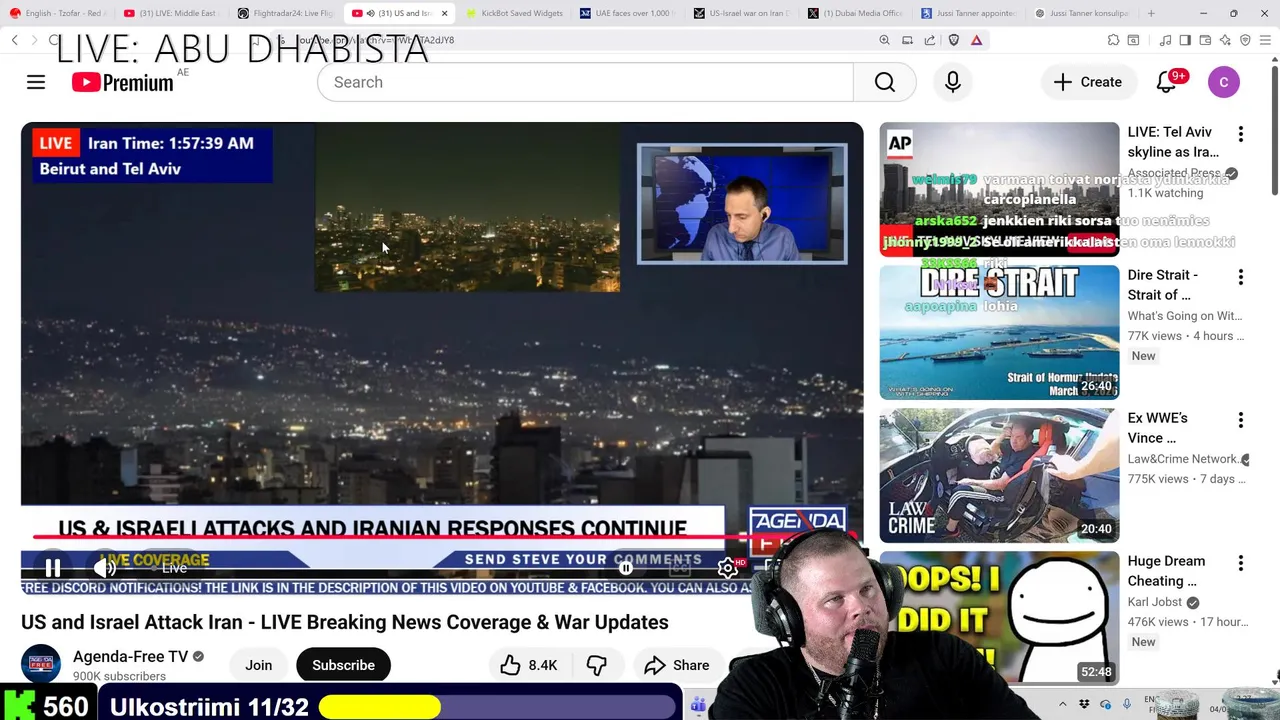Screen dimensions: 1280x720
Task: Subscribe to Agenda-Free TV
Action: pos(343,665)
